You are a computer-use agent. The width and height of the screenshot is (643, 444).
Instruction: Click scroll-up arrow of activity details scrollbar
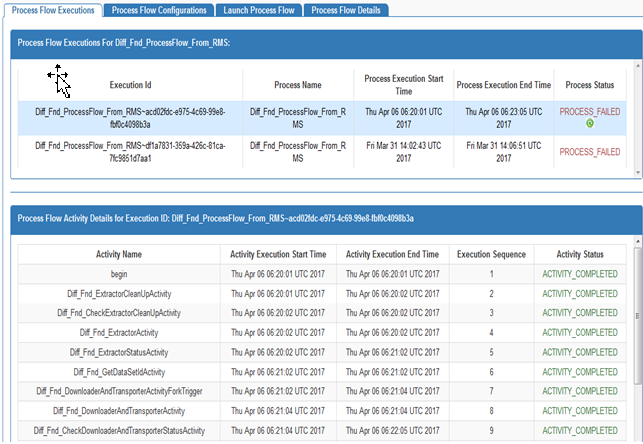click(638, 241)
